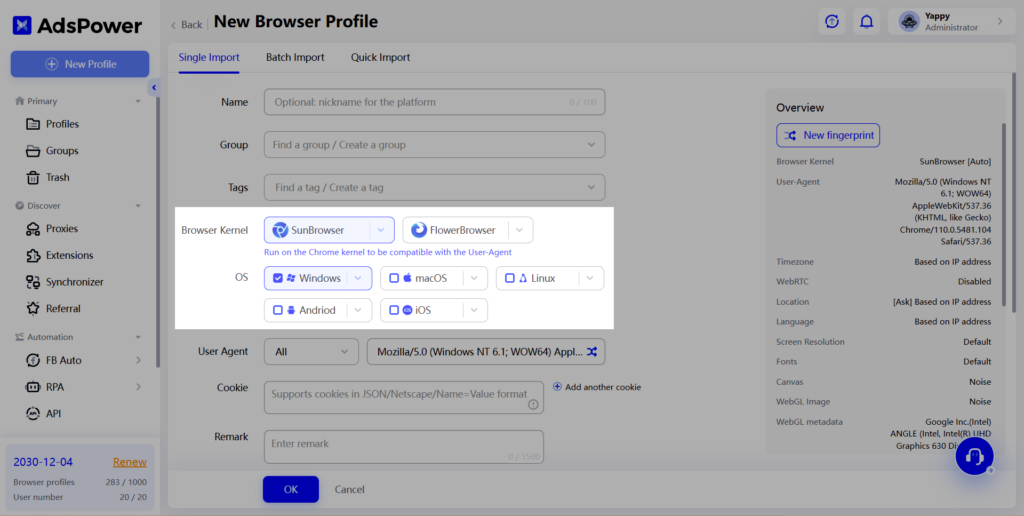Collapse the sidebar with the arrow handle
Viewport: 1024px width, 516px height.
click(154, 88)
